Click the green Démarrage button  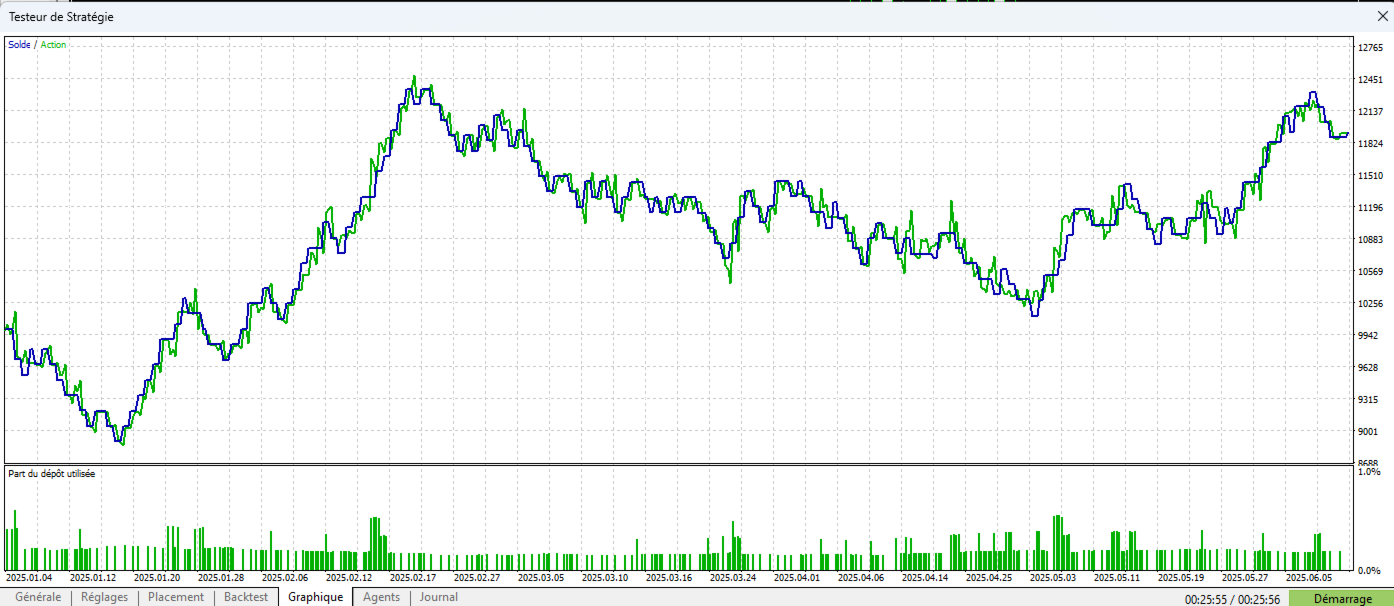(x=1341, y=598)
